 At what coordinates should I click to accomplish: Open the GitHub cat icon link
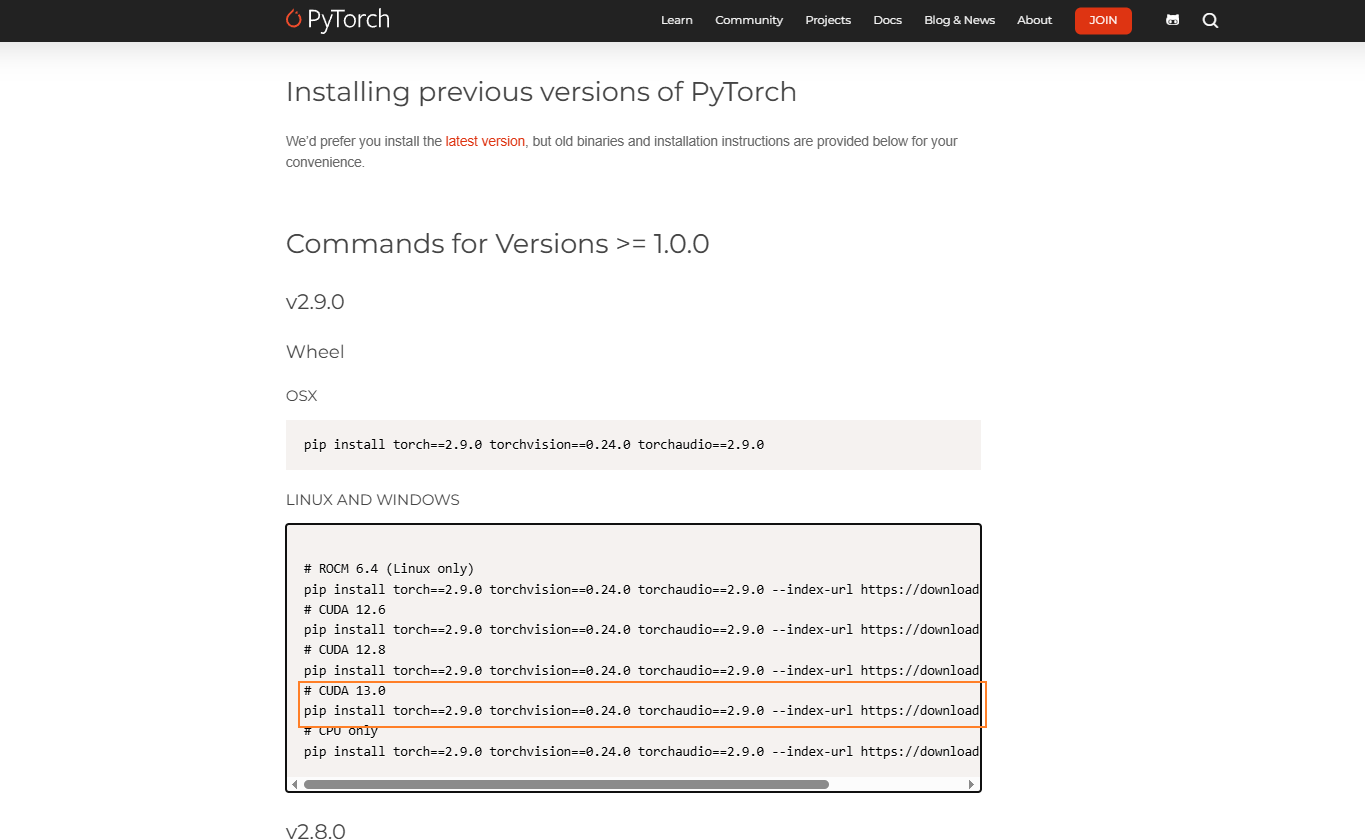[1172, 20]
